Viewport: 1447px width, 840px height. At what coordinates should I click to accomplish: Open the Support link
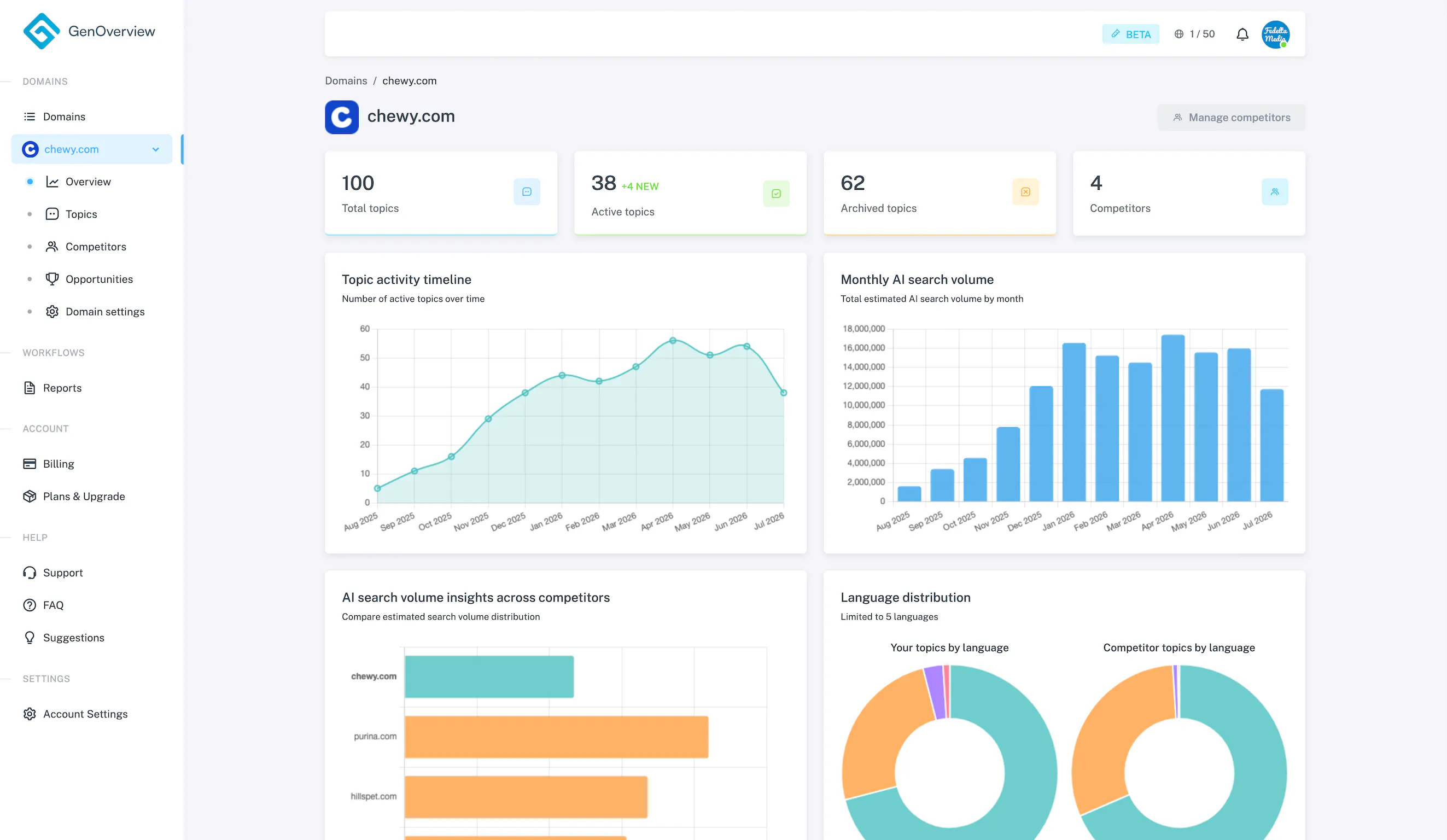[x=62, y=573]
